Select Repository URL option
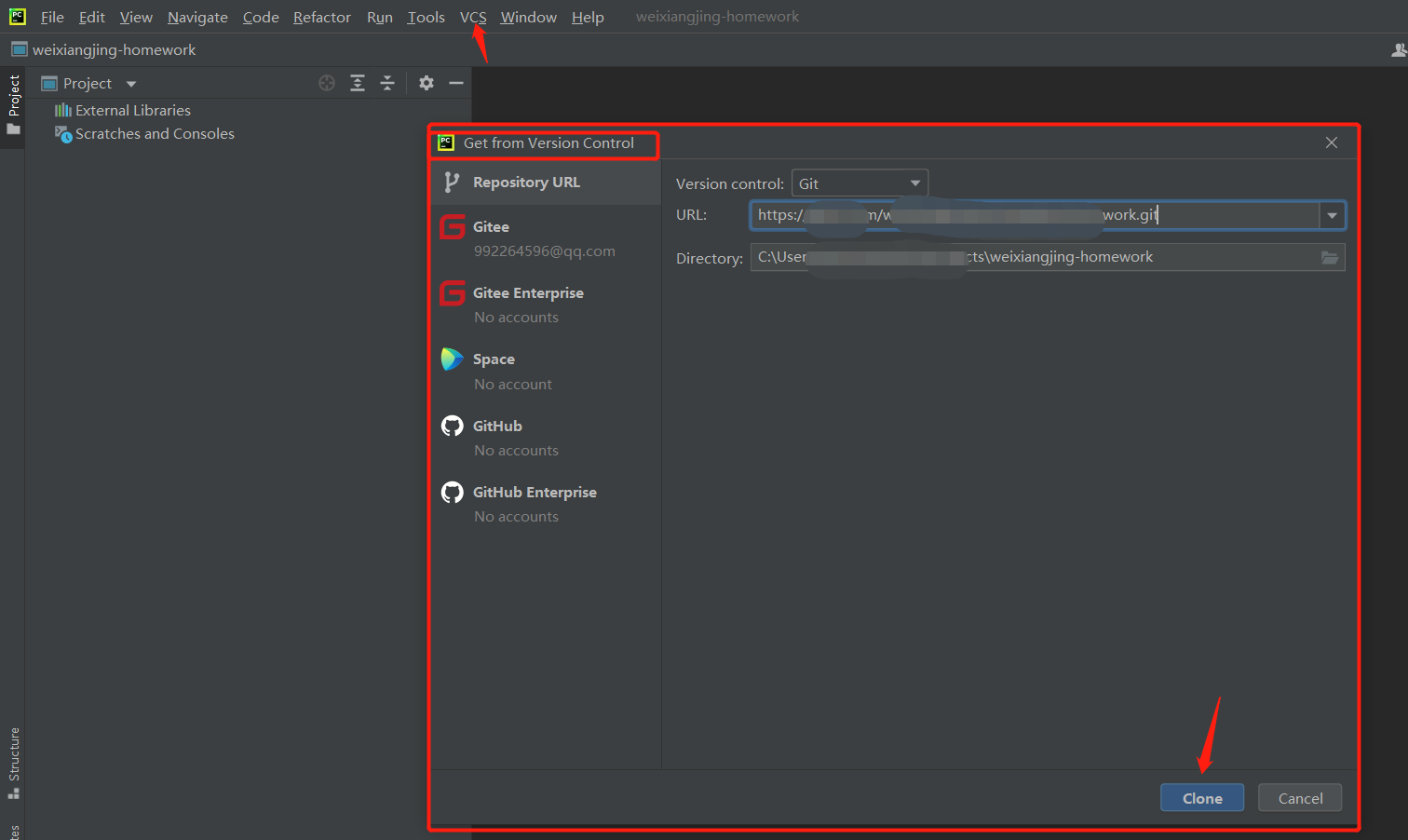1408x840 pixels. click(x=546, y=183)
